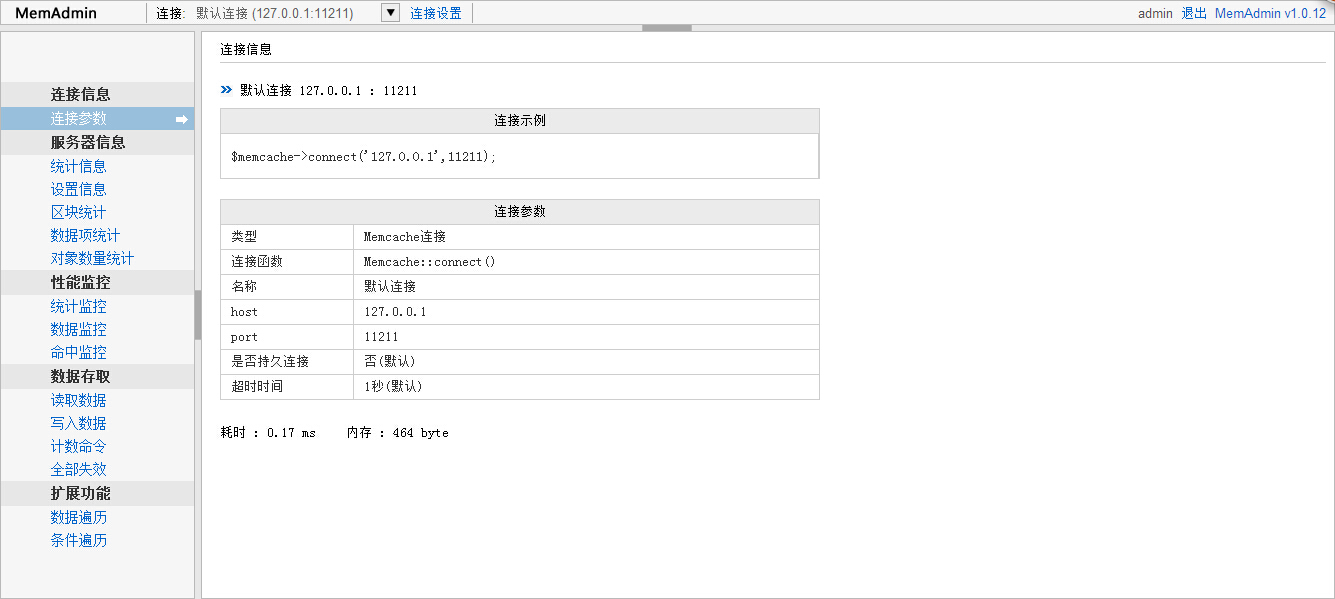This screenshot has width=1335, height=599.
Task: Click the 是否持久连接 row label
Action: [270, 362]
